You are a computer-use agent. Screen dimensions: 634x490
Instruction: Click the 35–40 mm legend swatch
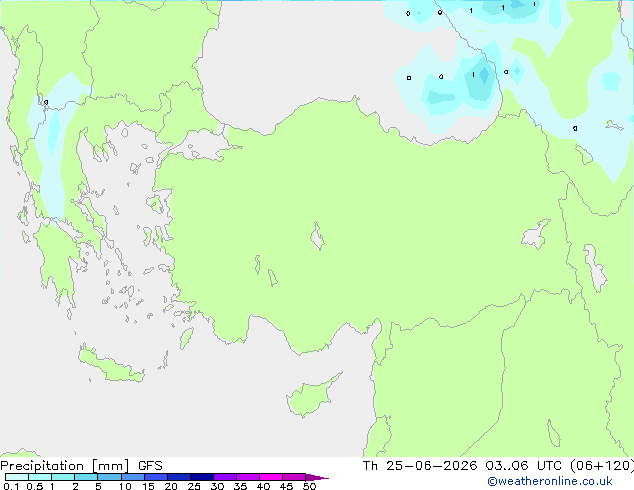248,477
